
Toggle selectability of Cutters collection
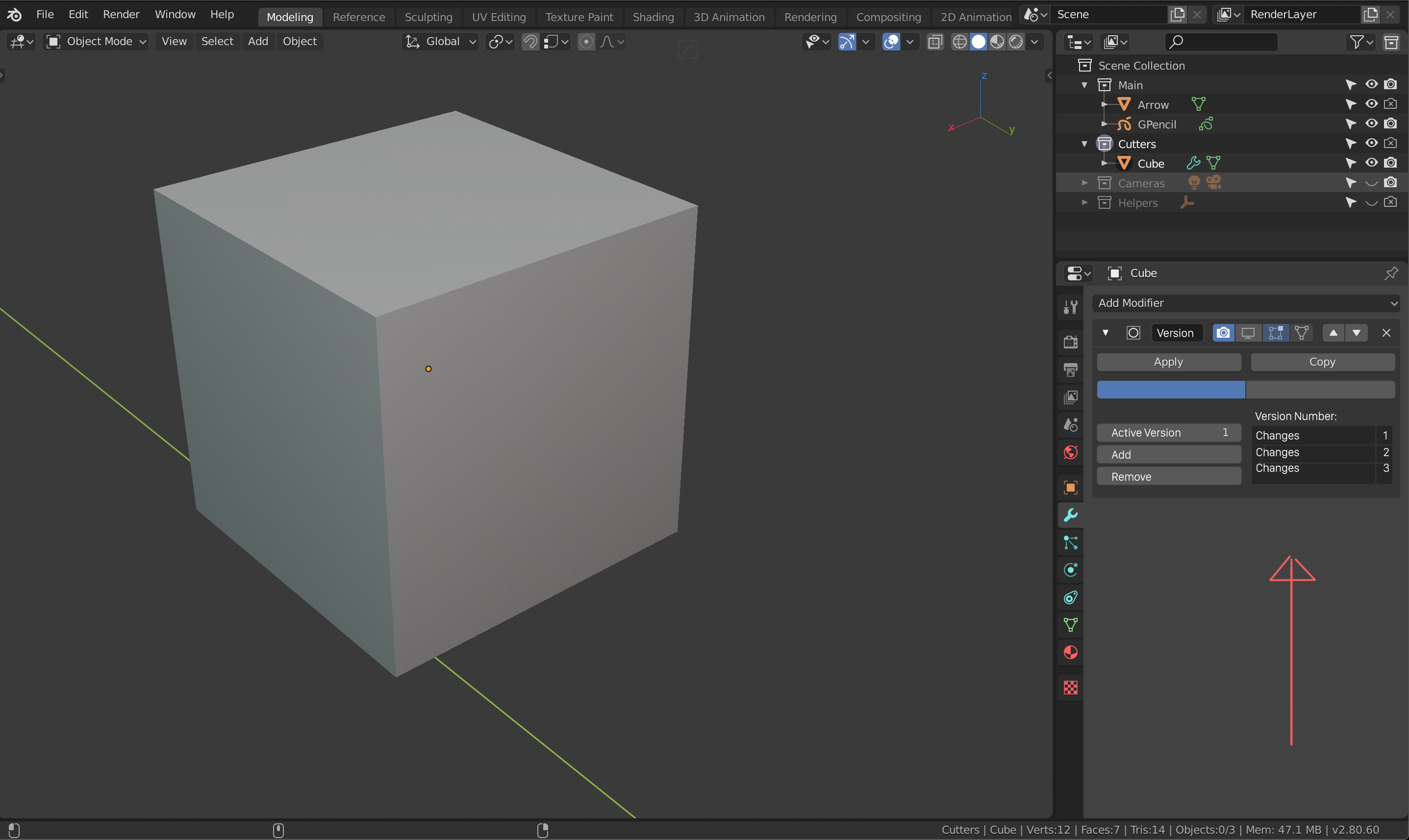pos(1351,144)
